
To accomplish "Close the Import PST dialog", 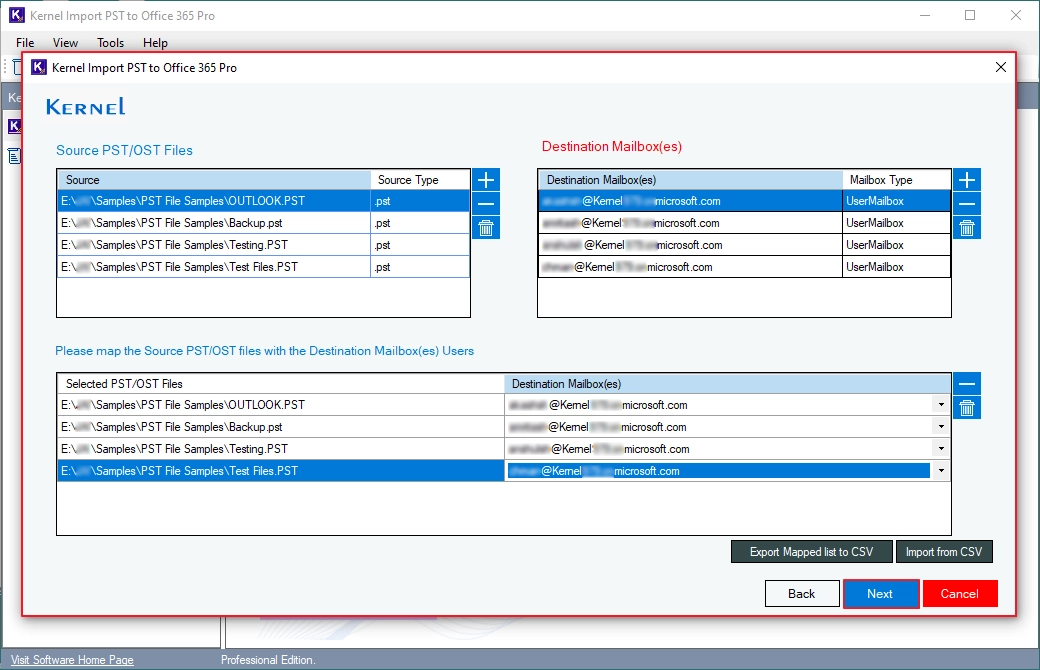I will click(1001, 67).
